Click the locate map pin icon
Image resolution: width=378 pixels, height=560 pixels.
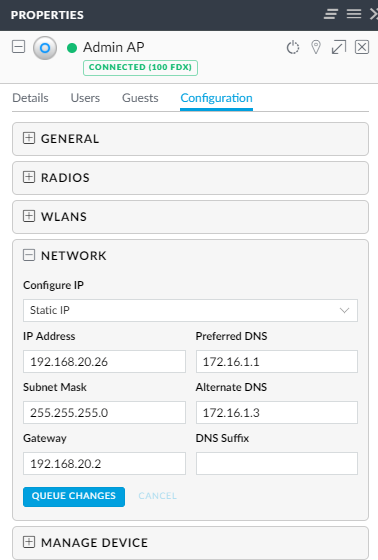316,47
